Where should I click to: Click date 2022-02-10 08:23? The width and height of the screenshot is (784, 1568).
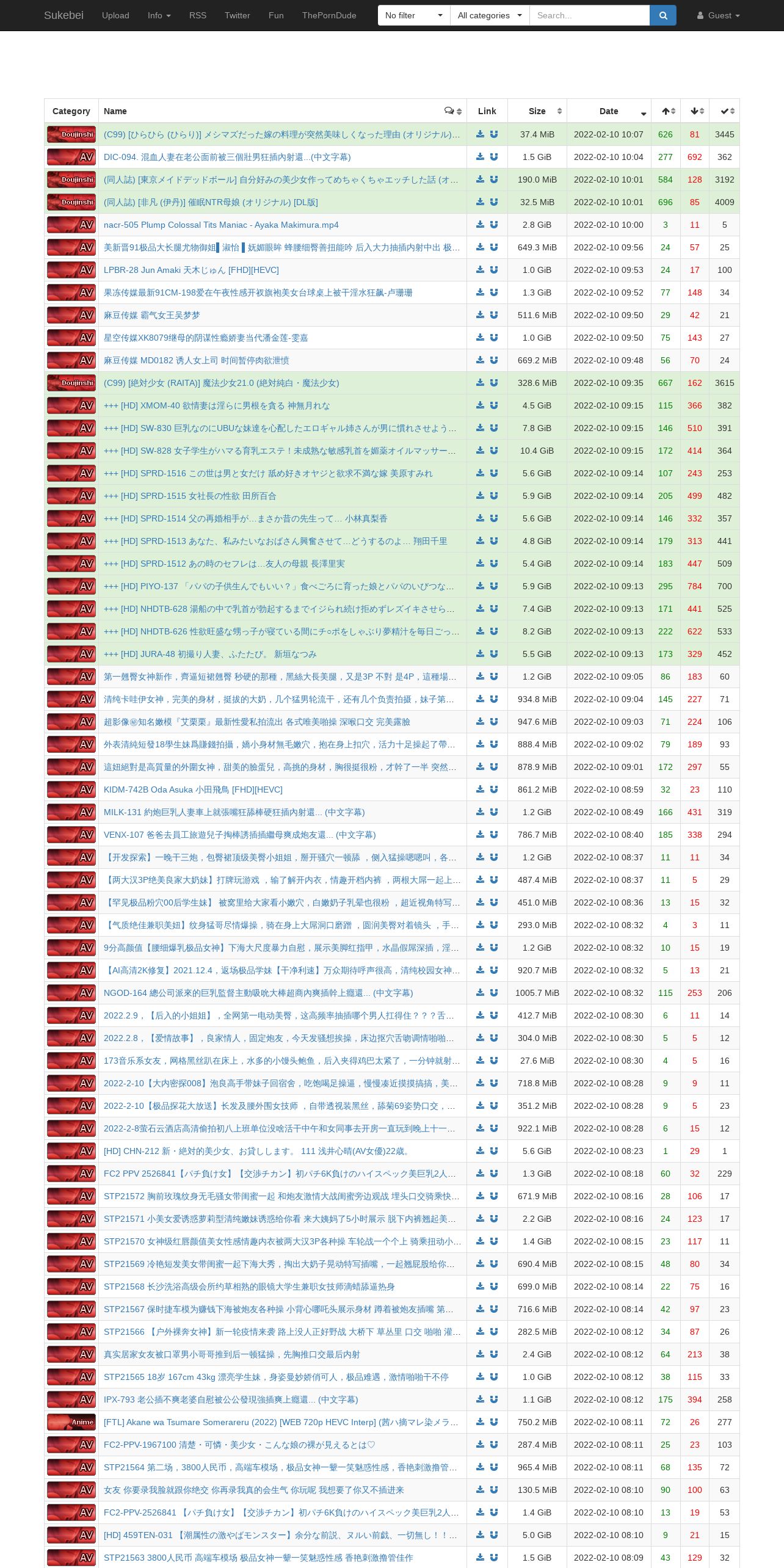(x=609, y=1151)
